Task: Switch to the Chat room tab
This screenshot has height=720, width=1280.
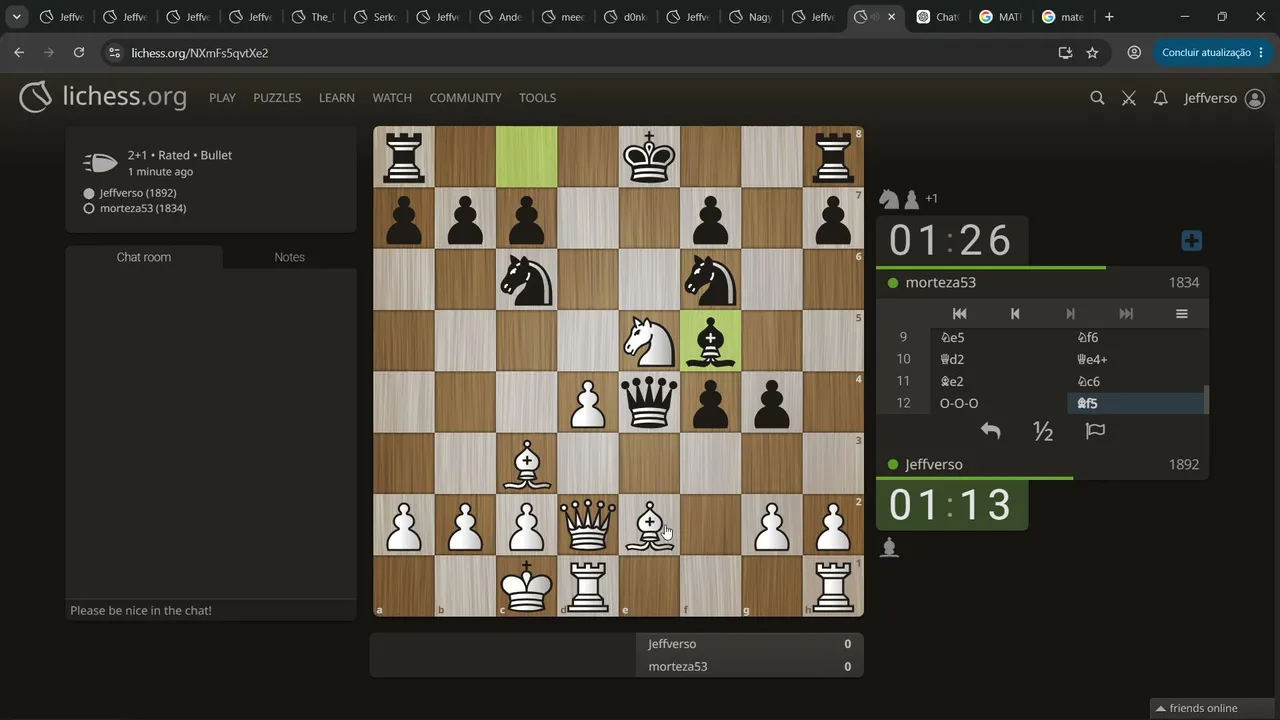Action: point(144,257)
